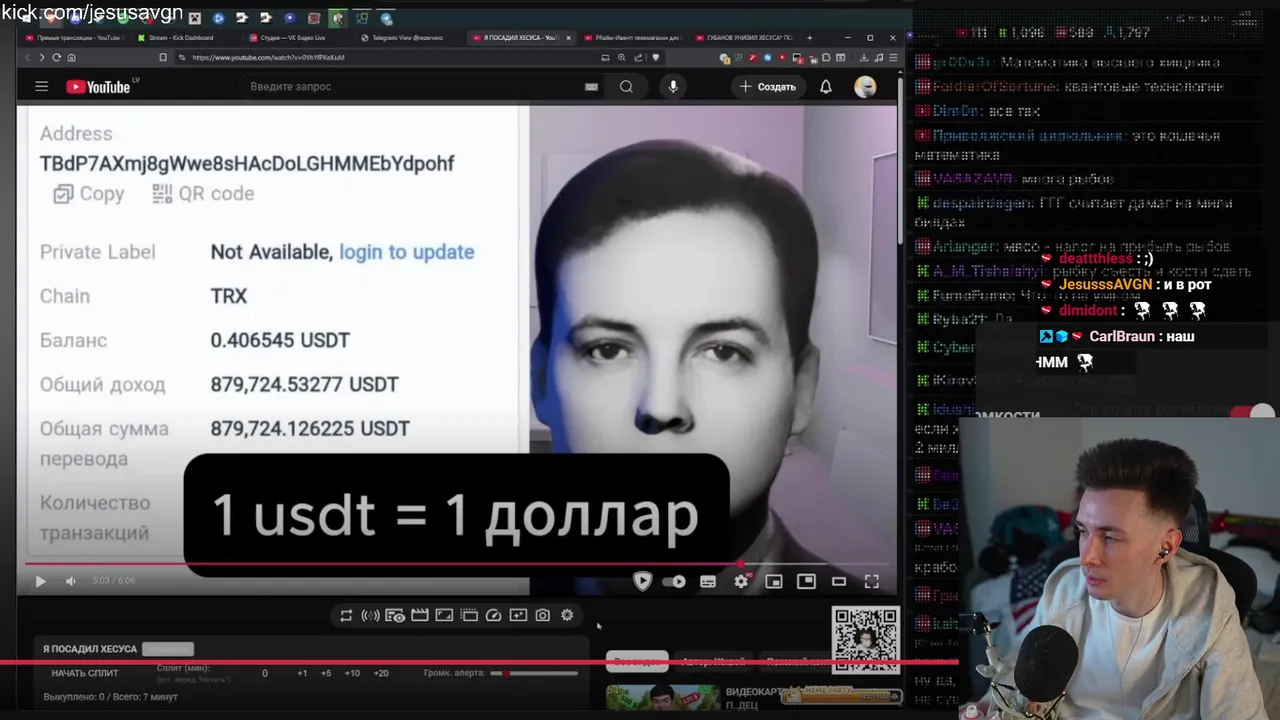
Task: Click the YouTube search magnifier button
Action: [x=626, y=87]
